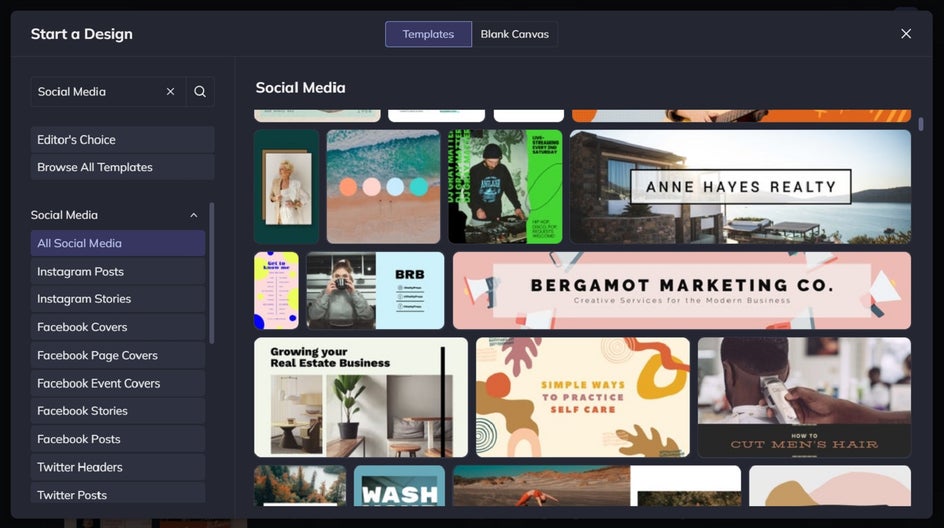Screen dimensions: 944x528
Task: Open Browse All Templates
Action: point(122,167)
